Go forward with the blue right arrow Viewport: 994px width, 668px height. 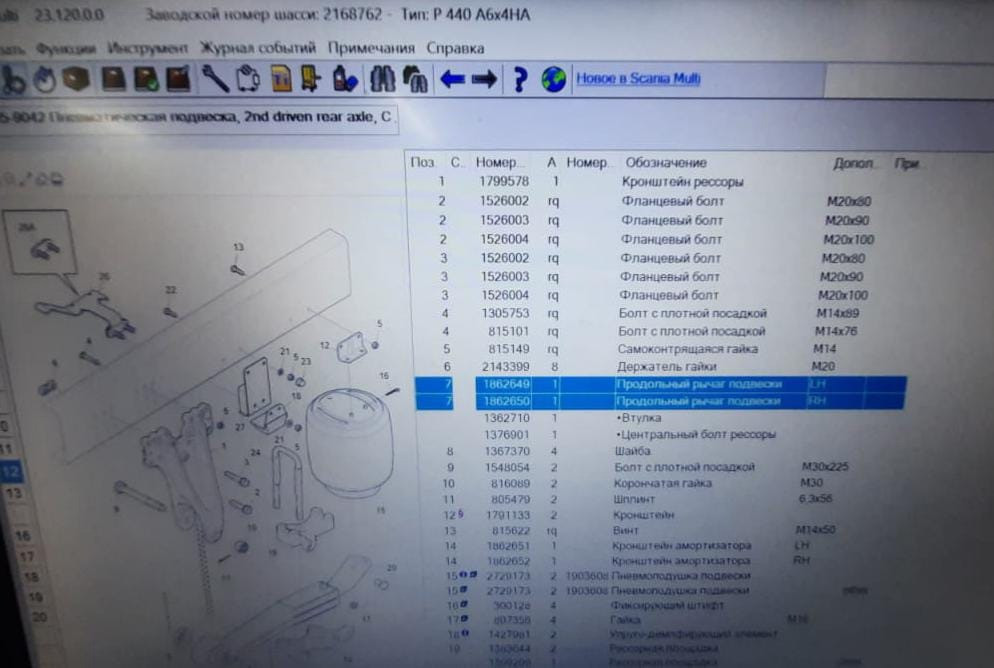485,80
